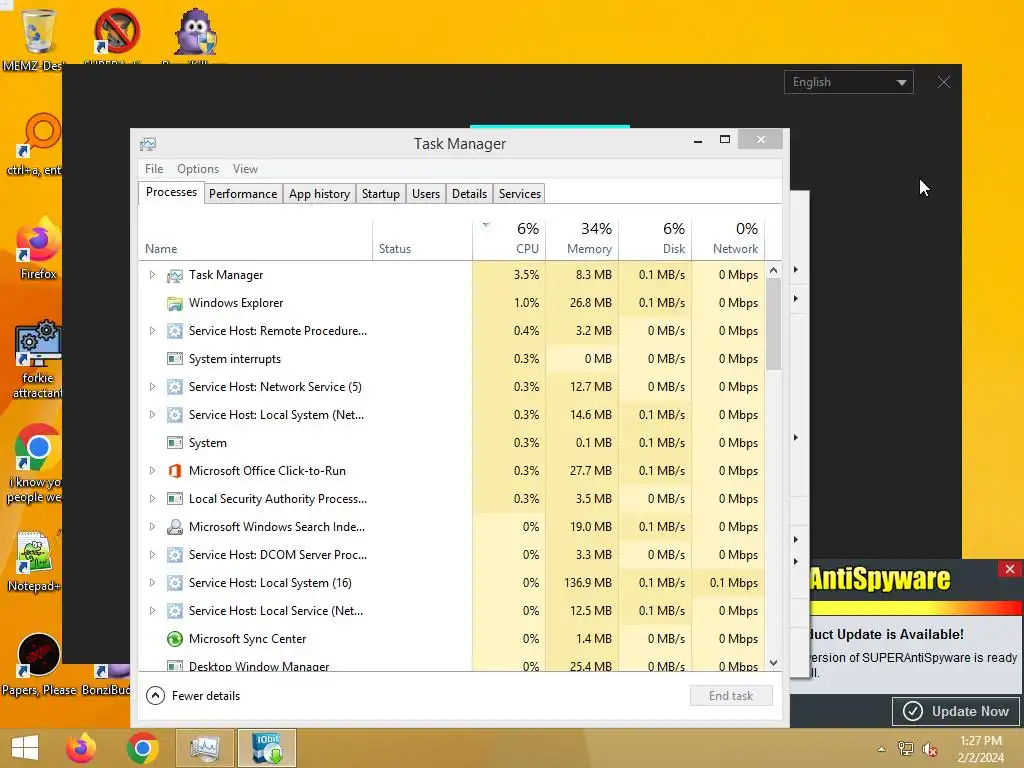This screenshot has height=768, width=1024.
Task: Click the Task Manager taskbar button
Action: 204,748
